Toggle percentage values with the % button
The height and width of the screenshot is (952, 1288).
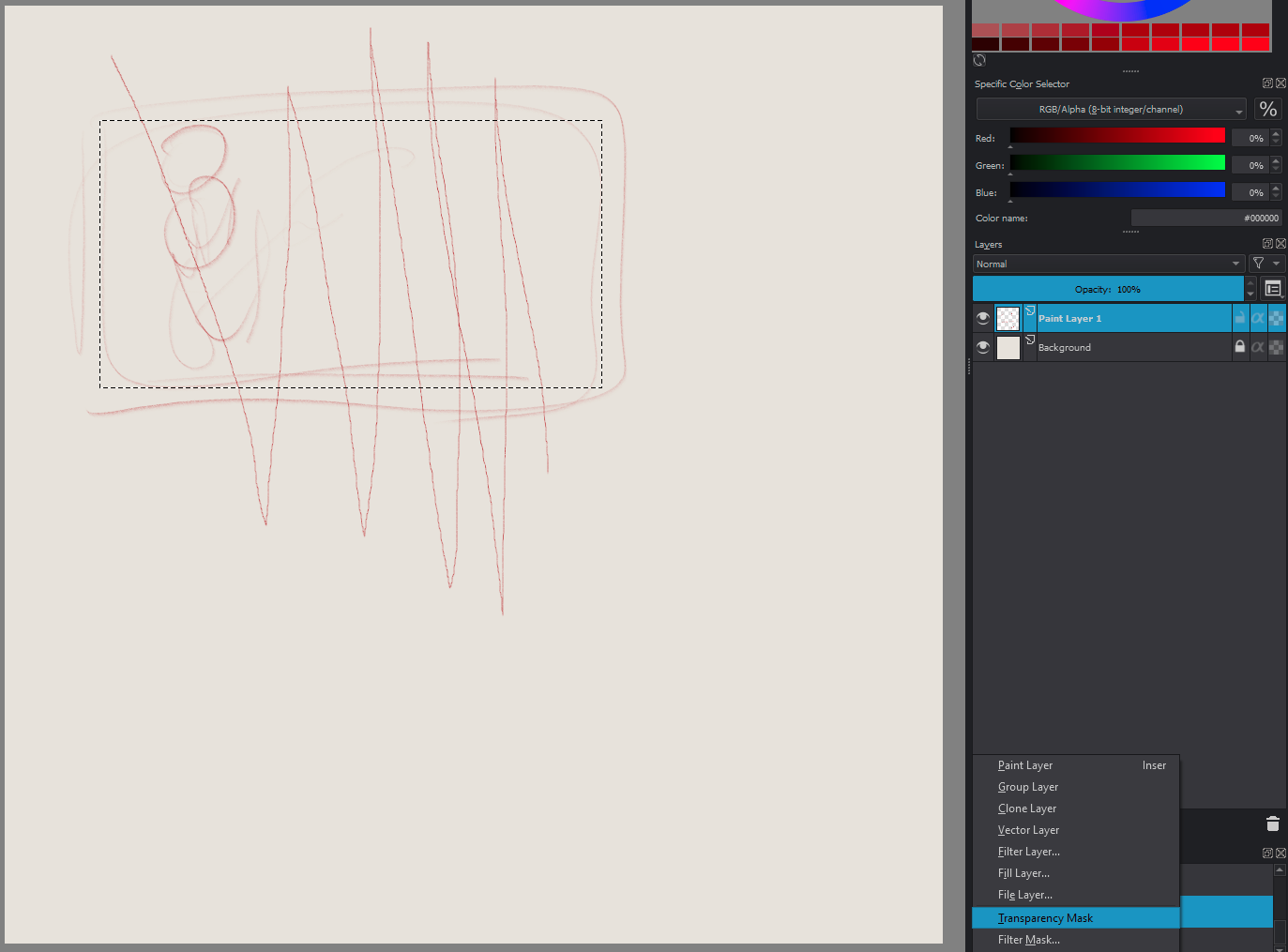click(x=1268, y=110)
